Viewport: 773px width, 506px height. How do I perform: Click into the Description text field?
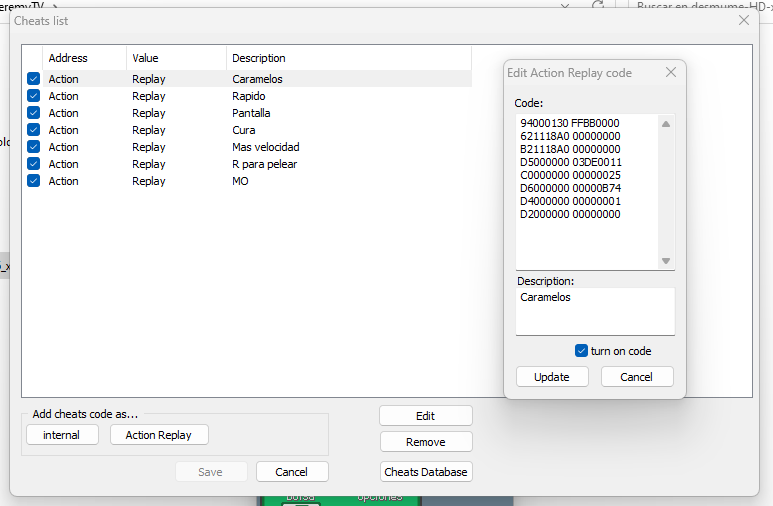pos(595,312)
